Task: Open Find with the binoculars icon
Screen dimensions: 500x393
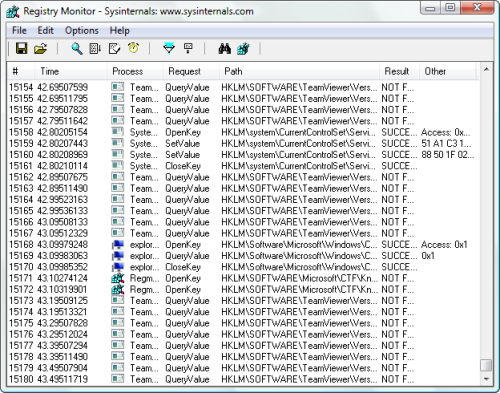Action: (225, 49)
